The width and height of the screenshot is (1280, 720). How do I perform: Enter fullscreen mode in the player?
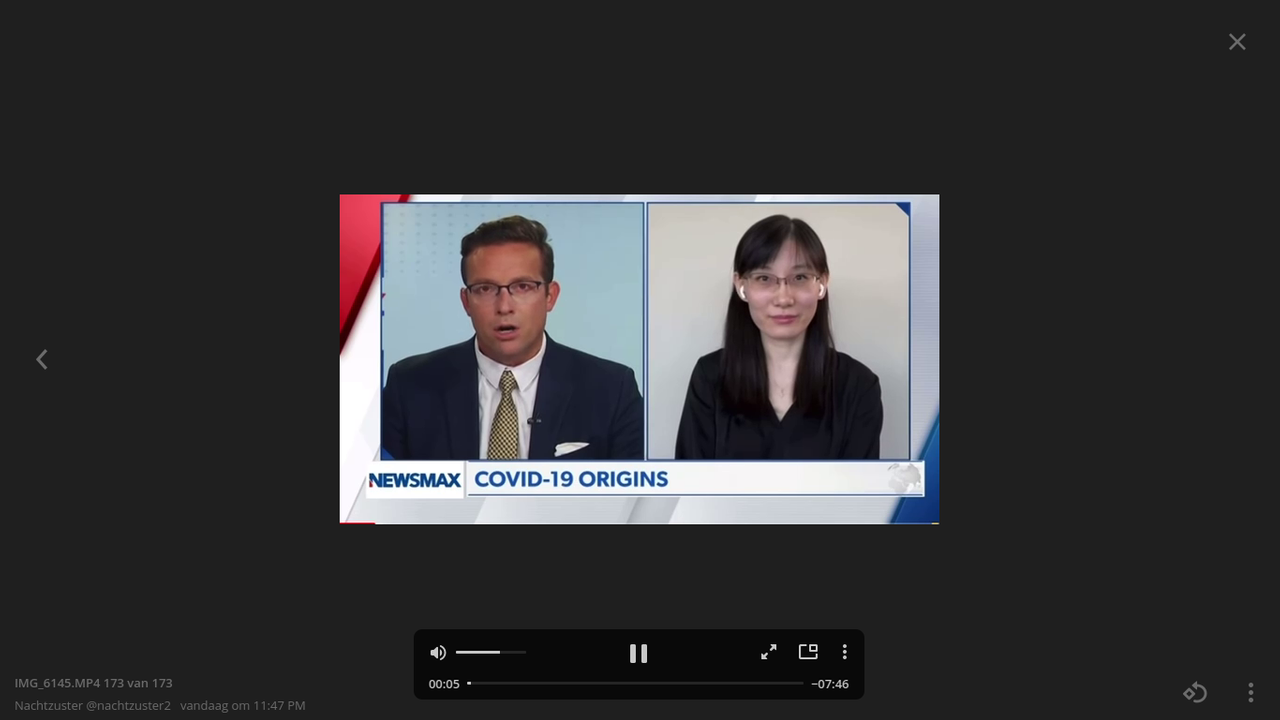[x=769, y=652]
